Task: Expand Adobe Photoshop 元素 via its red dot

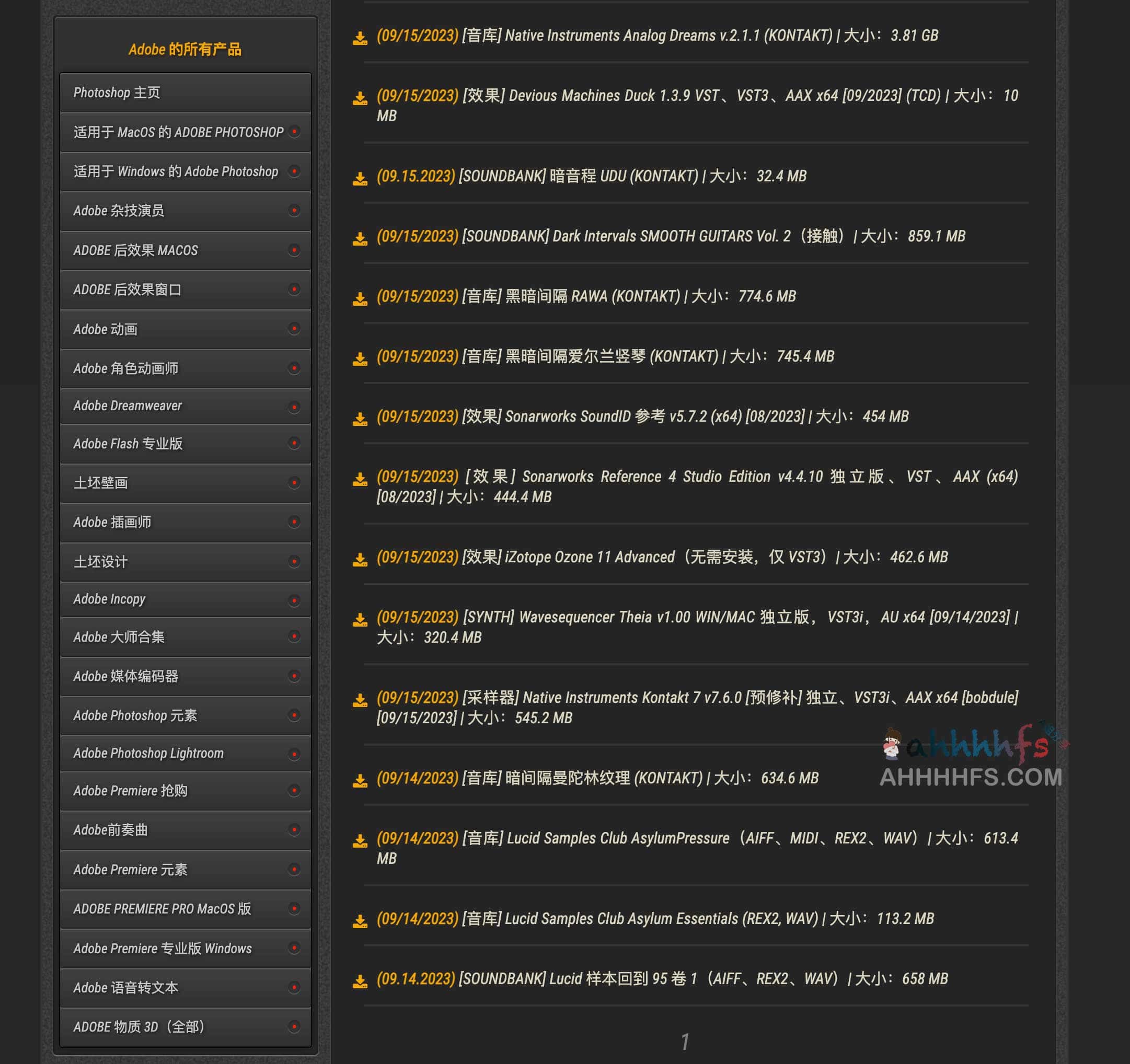Action: click(x=294, y=715)
